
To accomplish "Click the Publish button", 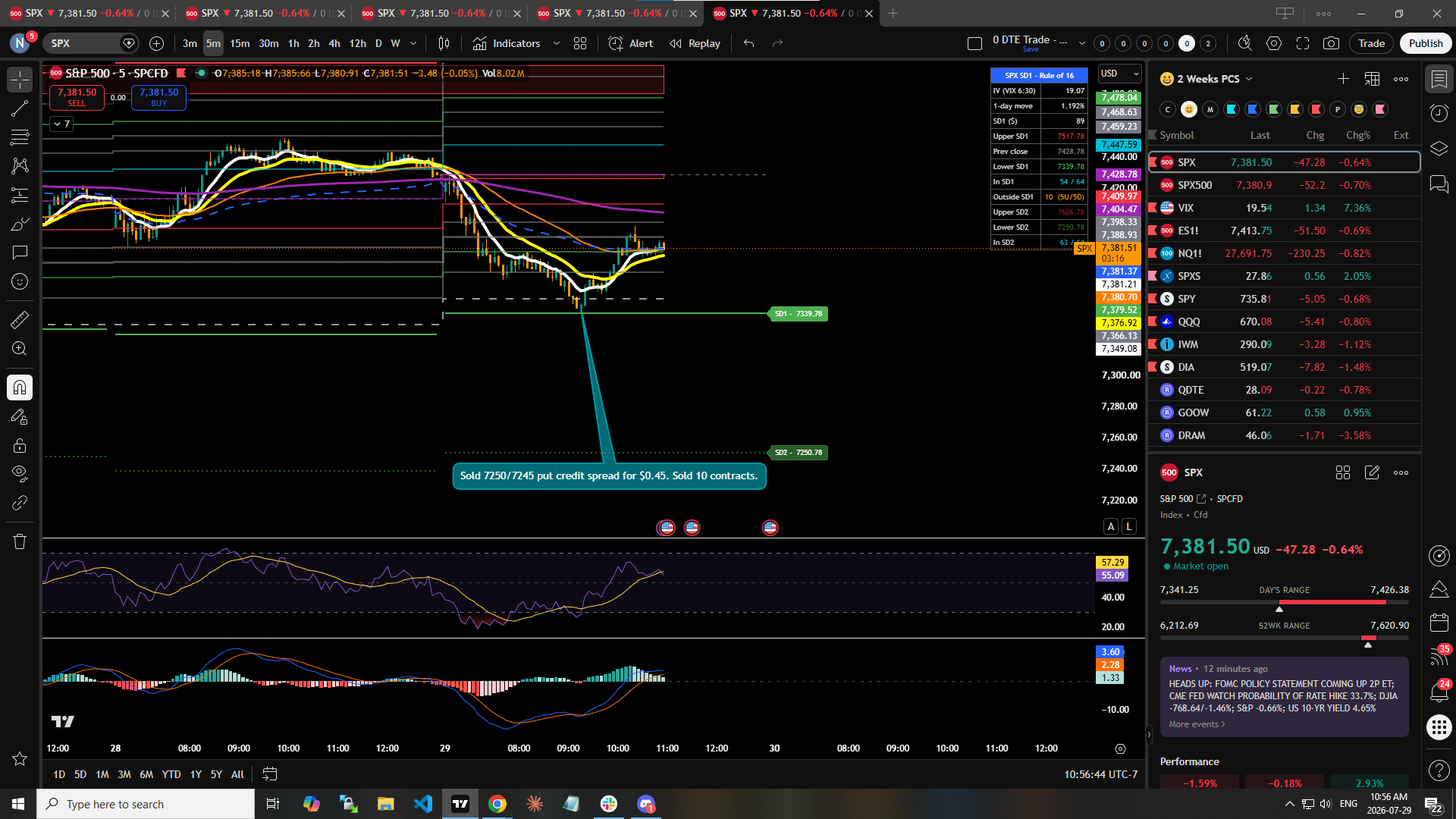I will click(x=1426, y=43).
